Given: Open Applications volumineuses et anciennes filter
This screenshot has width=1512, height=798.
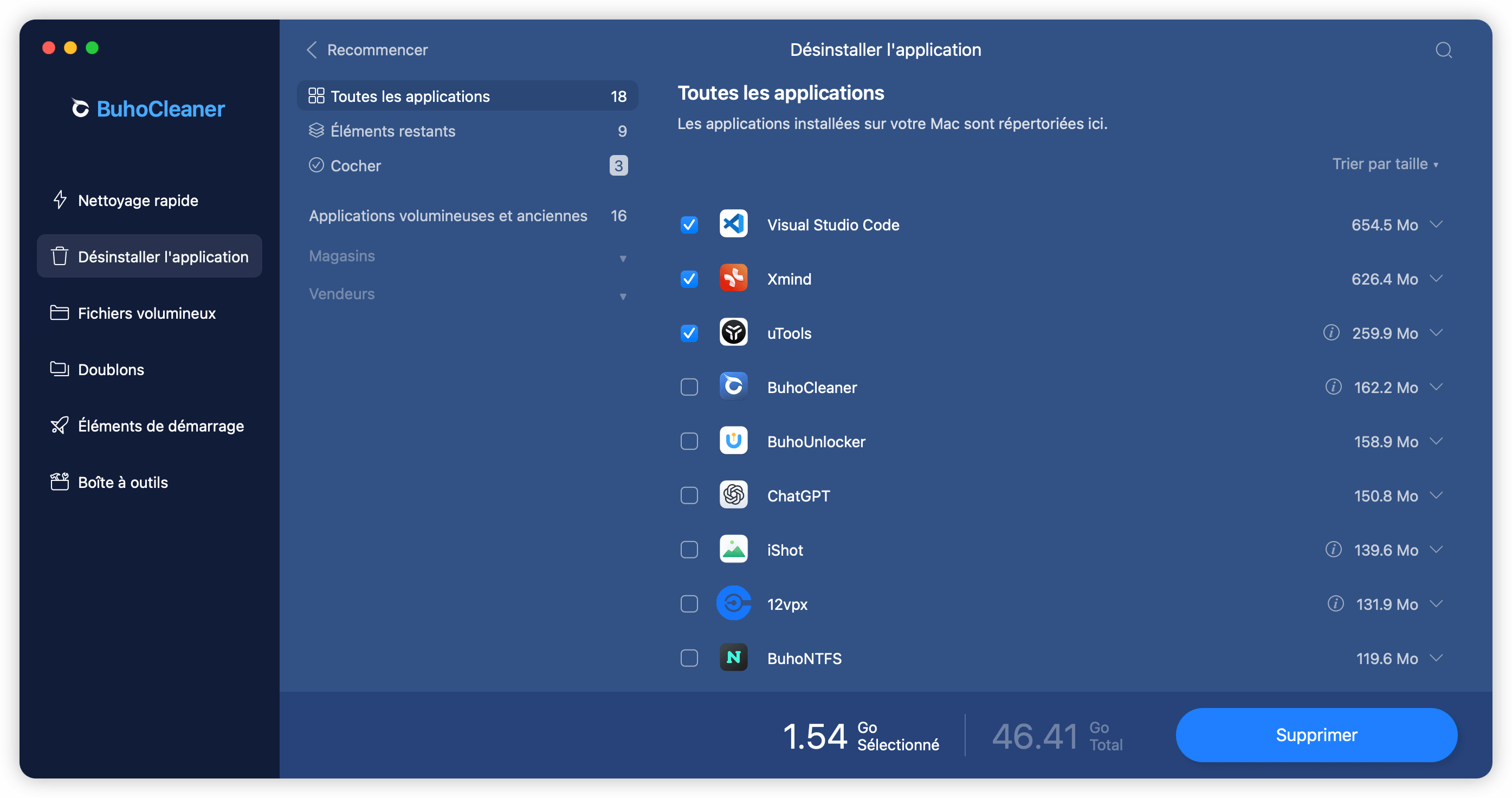Looking at the screenshot, I should 467,216.
